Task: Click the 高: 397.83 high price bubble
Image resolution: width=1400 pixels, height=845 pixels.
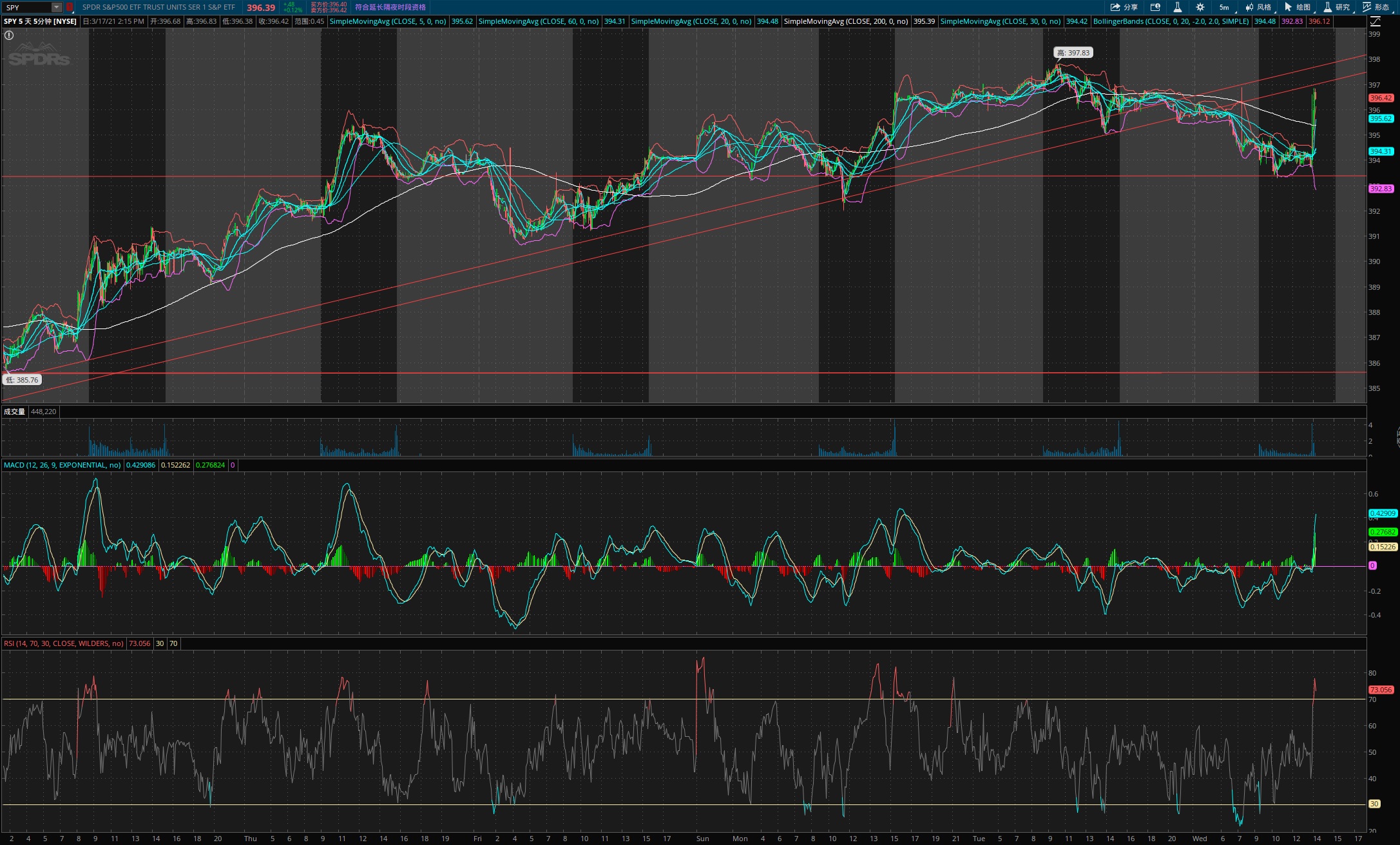Action: point(1073,53)
